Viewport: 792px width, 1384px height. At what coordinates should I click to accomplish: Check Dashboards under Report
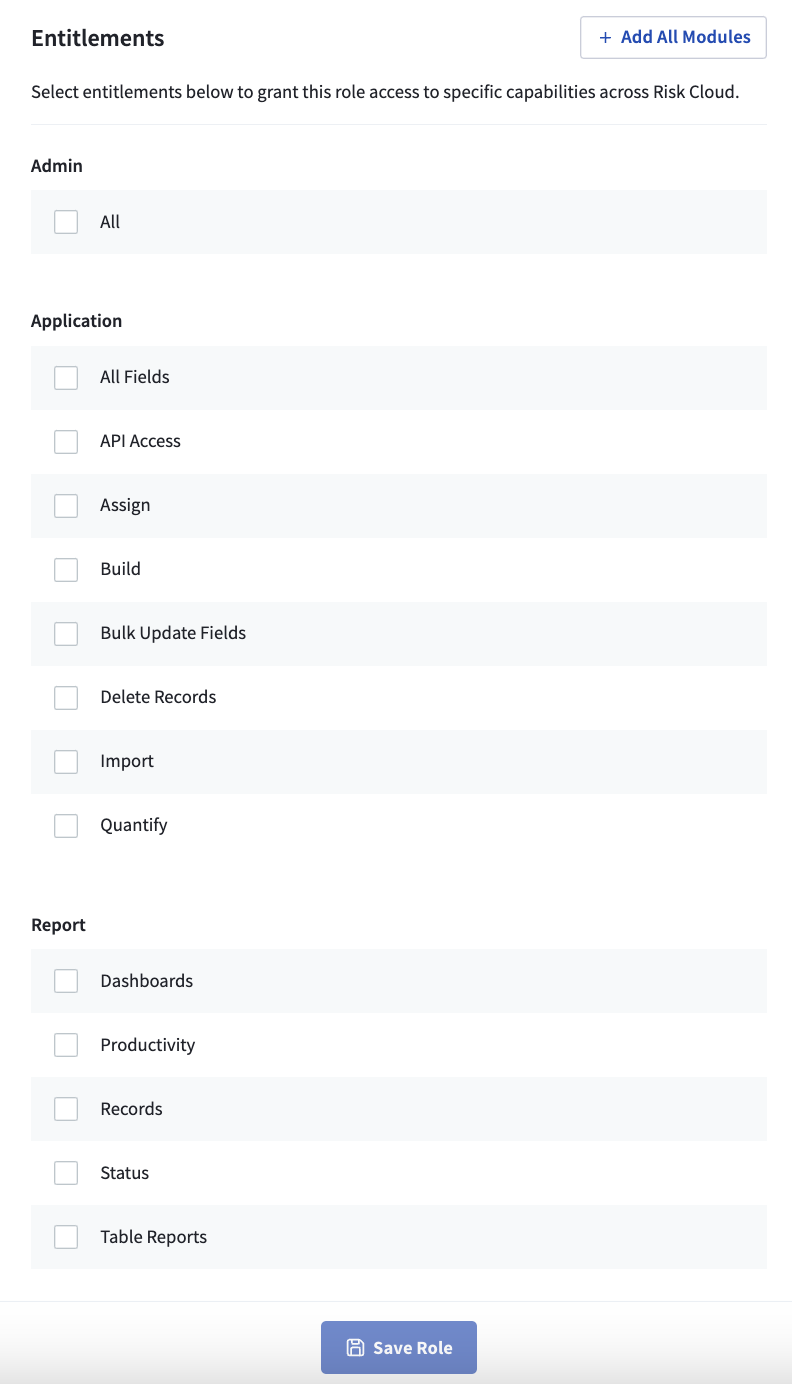click(x=66, y=981)
